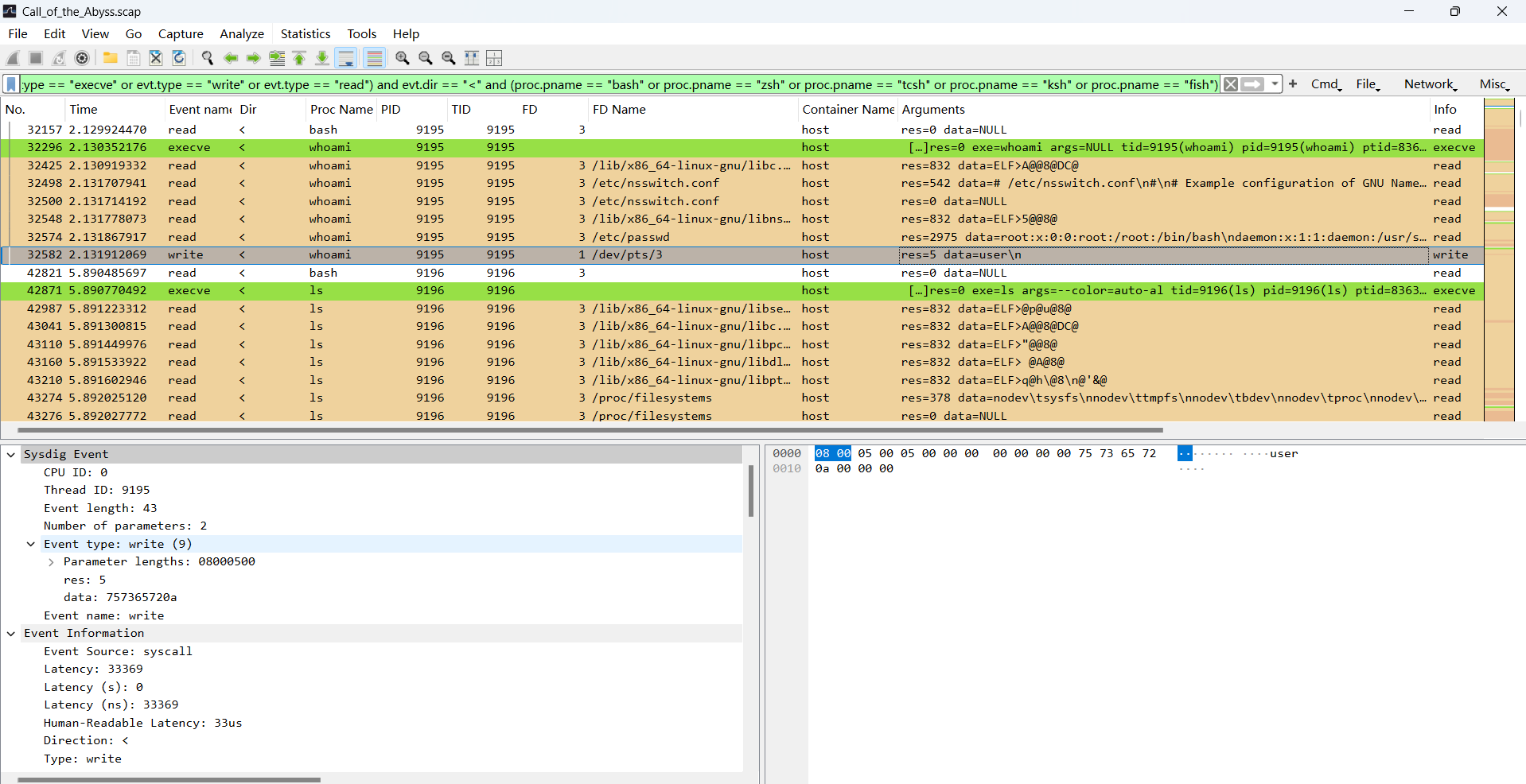Open the Go menu

[134, 33]
